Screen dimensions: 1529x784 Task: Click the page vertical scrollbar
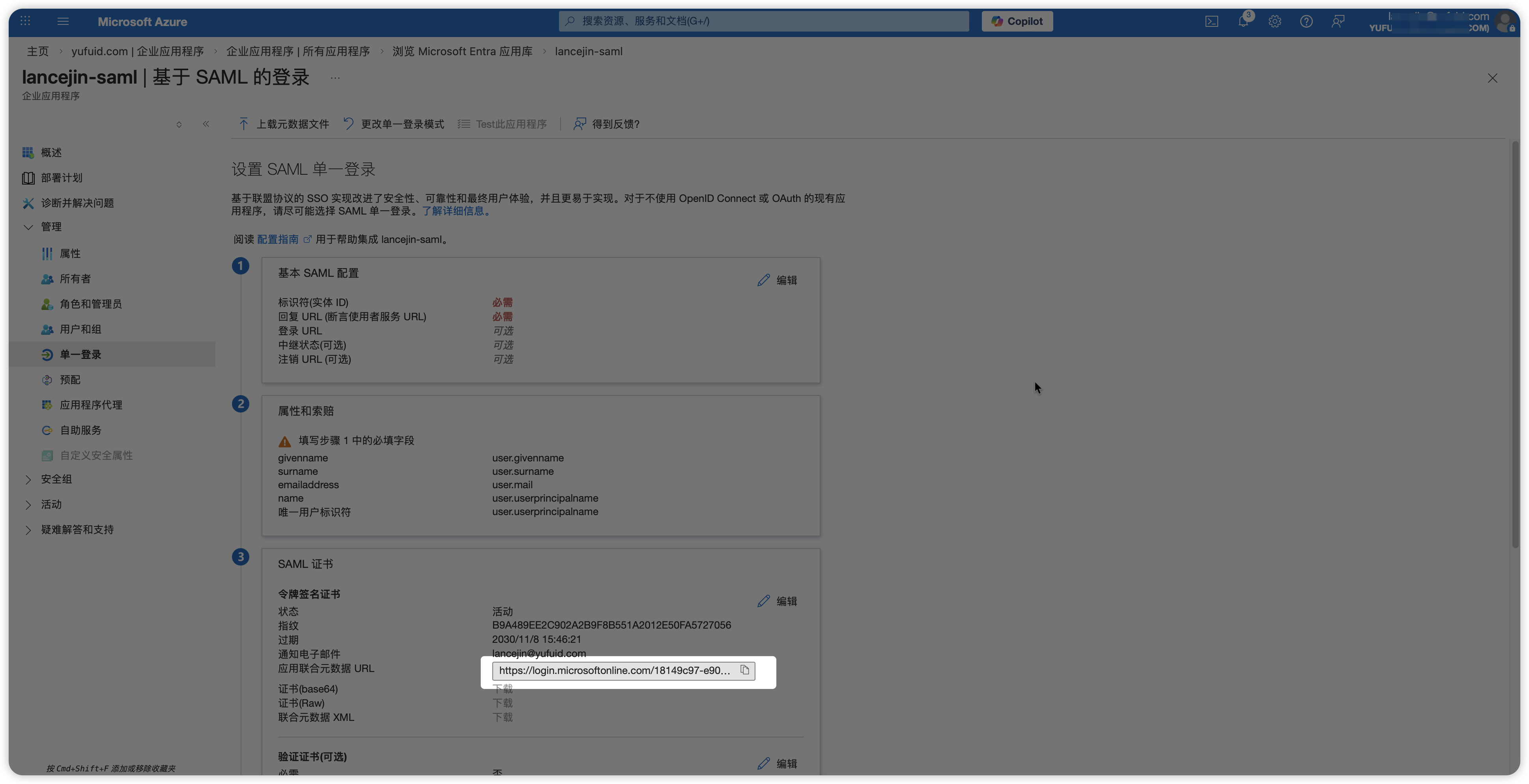pos(1515,344)
